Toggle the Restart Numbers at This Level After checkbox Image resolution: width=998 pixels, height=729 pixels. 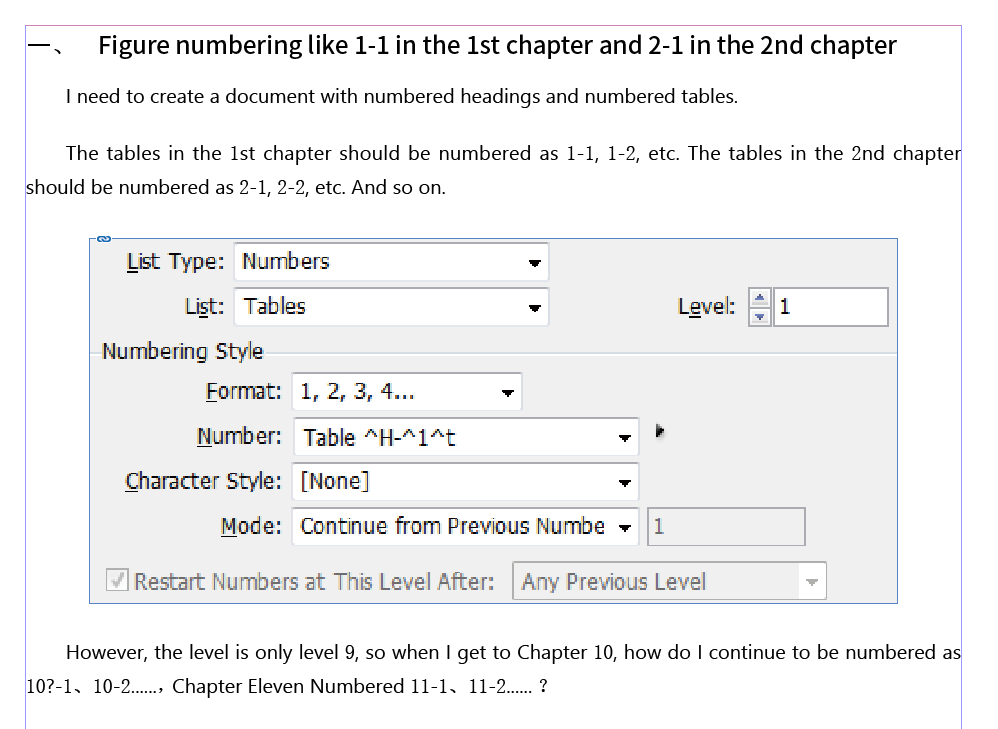[x=116, y=581]
